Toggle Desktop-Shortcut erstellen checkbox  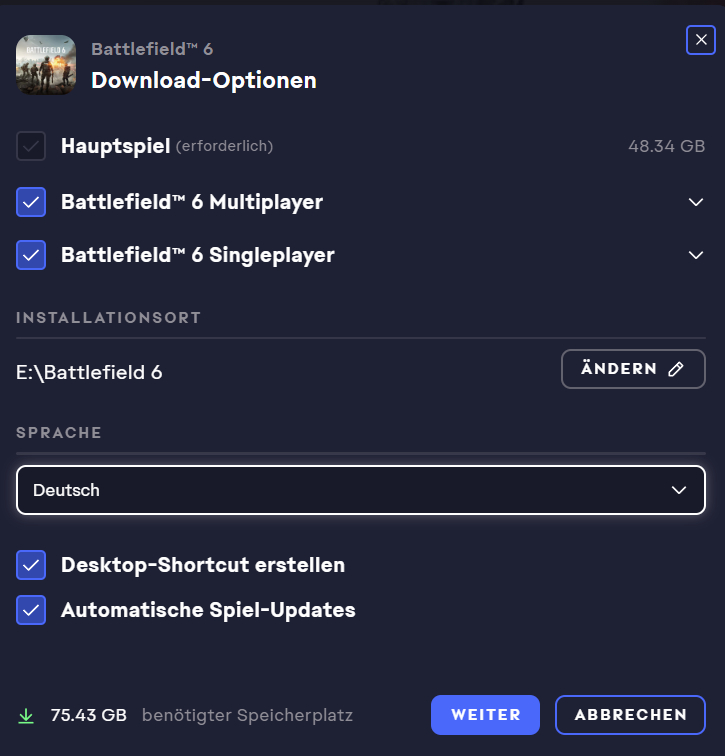tap(31, 565)
